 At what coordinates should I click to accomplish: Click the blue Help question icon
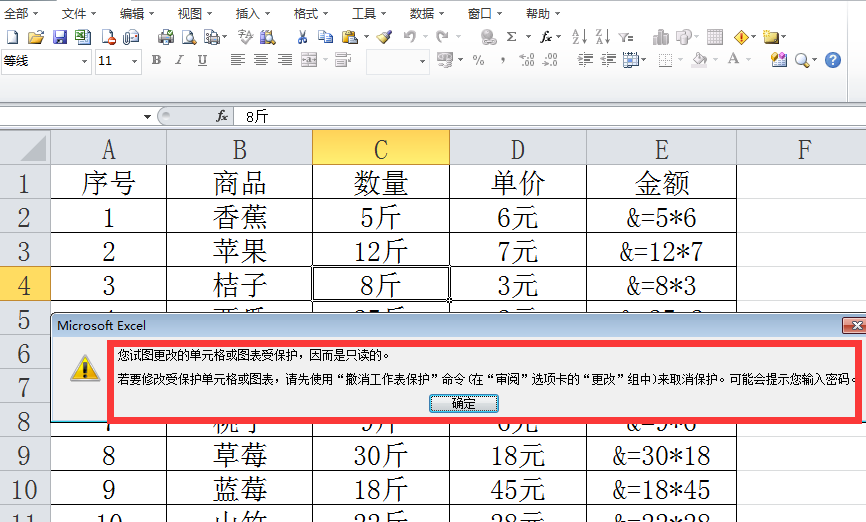(x=833, y=60)
